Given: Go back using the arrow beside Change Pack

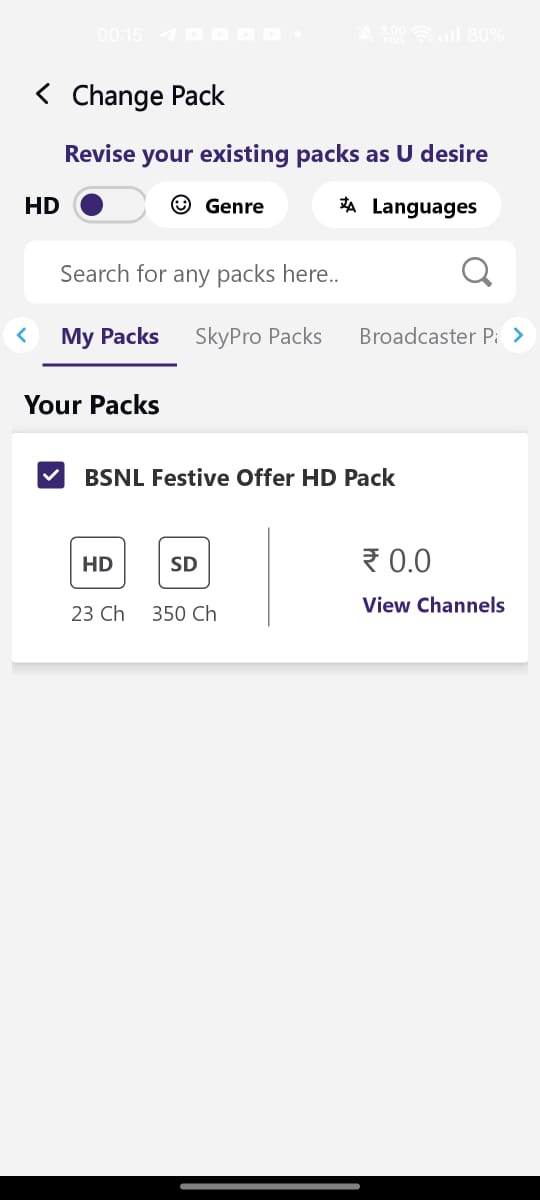Looking at the screenshot, I should 42,95.
